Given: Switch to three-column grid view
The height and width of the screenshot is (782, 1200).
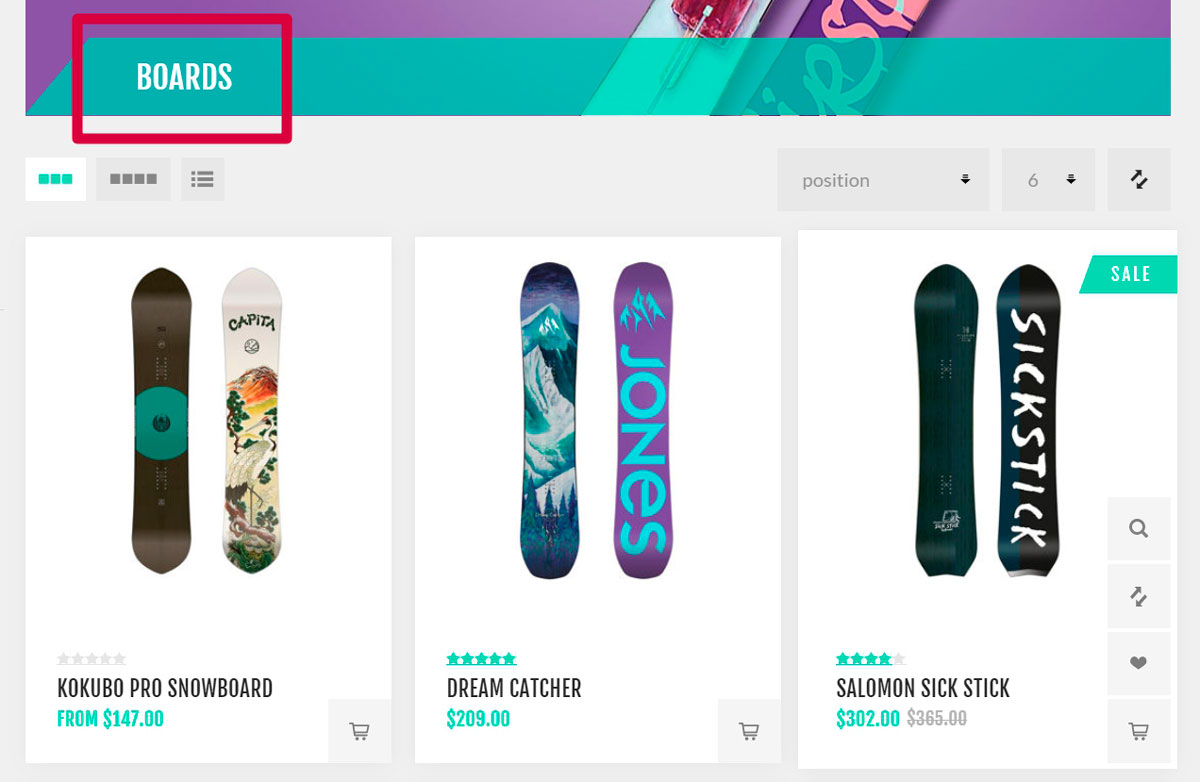Looking at the screenshot, I should pyautogui.click(x=55, y=180).
